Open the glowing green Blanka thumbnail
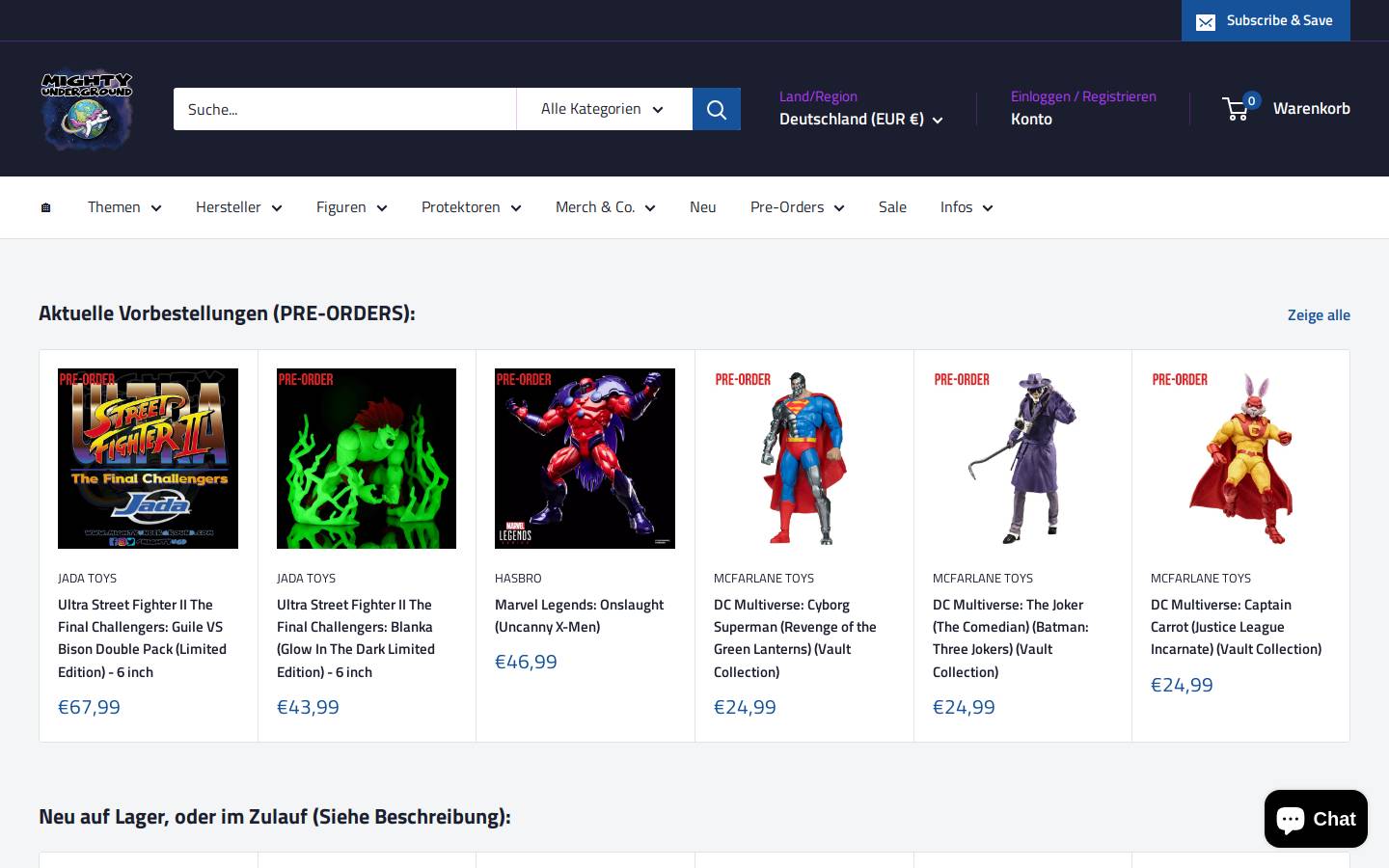Screen dimensions: 1389x868 tap(367, 458)
